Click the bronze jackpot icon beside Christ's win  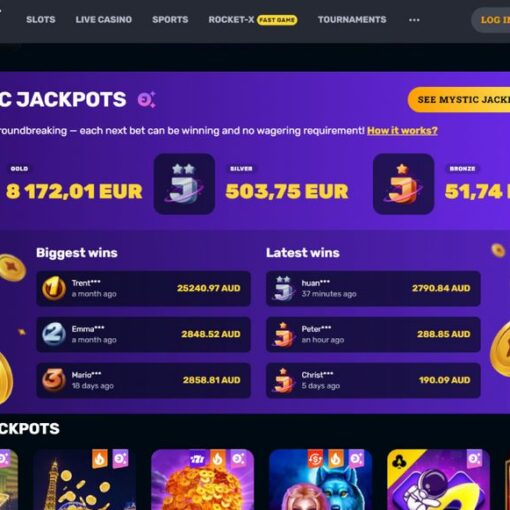coord(283,380)
